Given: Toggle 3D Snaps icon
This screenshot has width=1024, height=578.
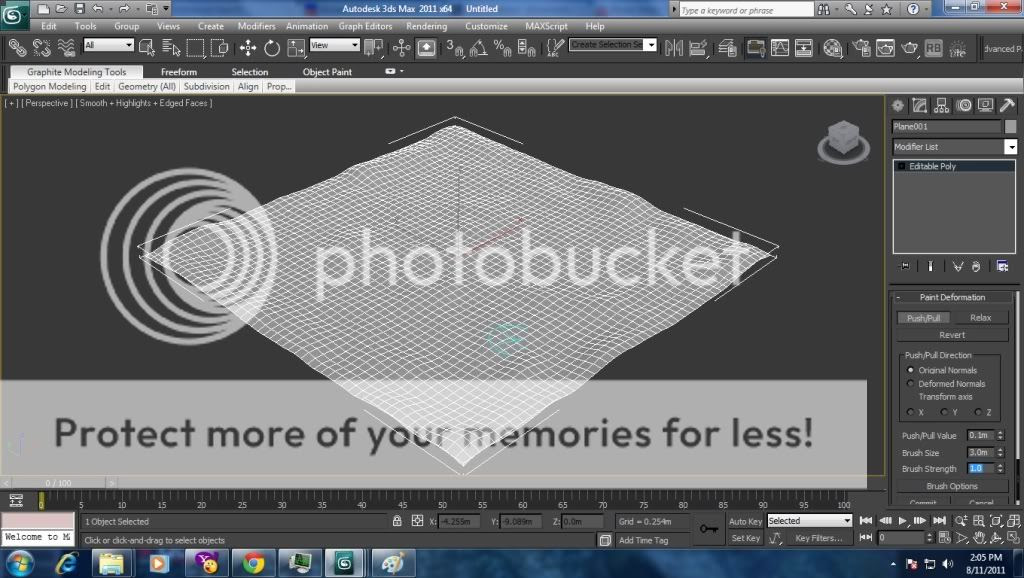Looking at the screenshot, I should pyautogui.click(x=455, y=48).
